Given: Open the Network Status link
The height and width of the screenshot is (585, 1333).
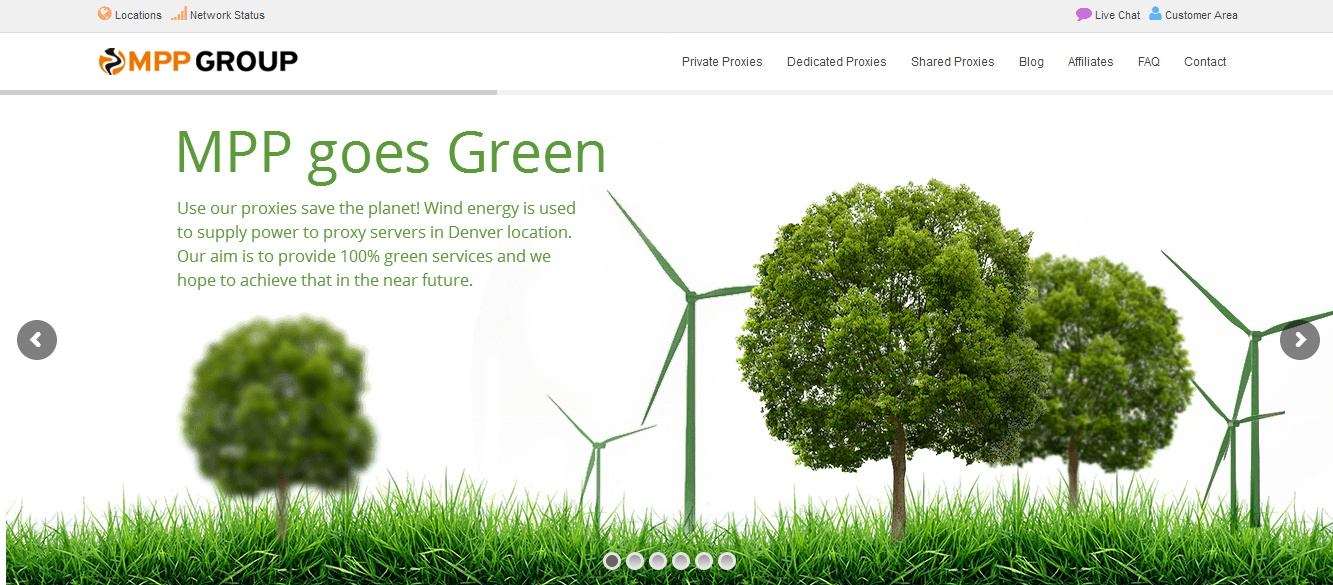Looking at the screenshot, I should 227,15.
